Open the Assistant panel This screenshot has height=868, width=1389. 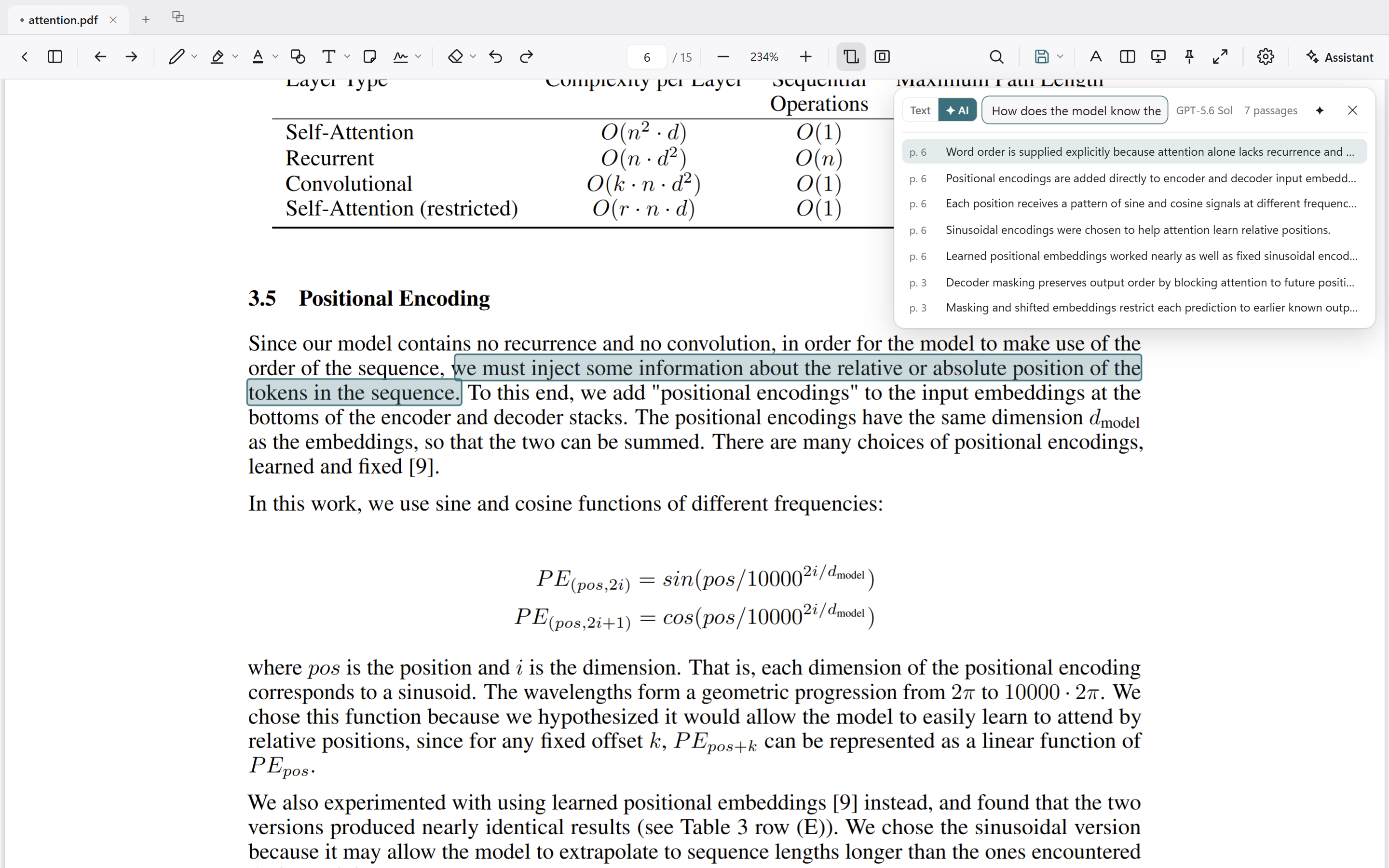[x=1339, y=57]
